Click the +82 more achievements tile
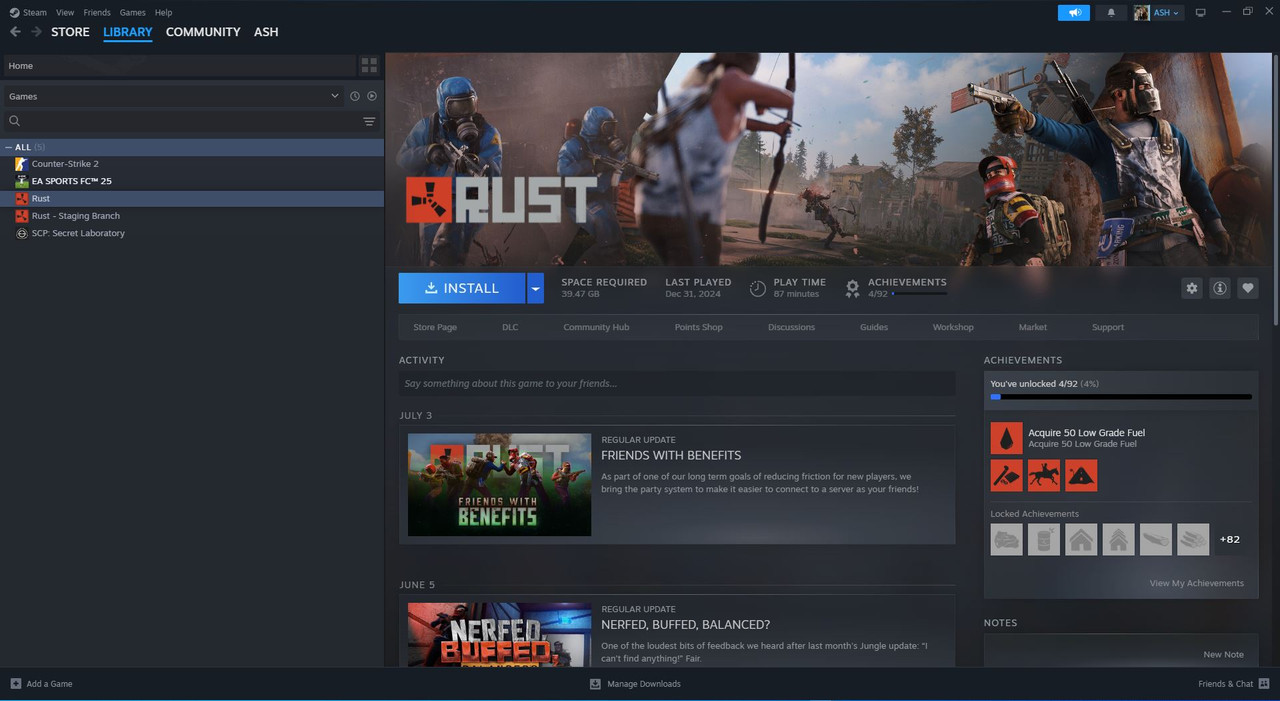The height and width of the screenshot is (701, 1280). (x=1230, y=539)
